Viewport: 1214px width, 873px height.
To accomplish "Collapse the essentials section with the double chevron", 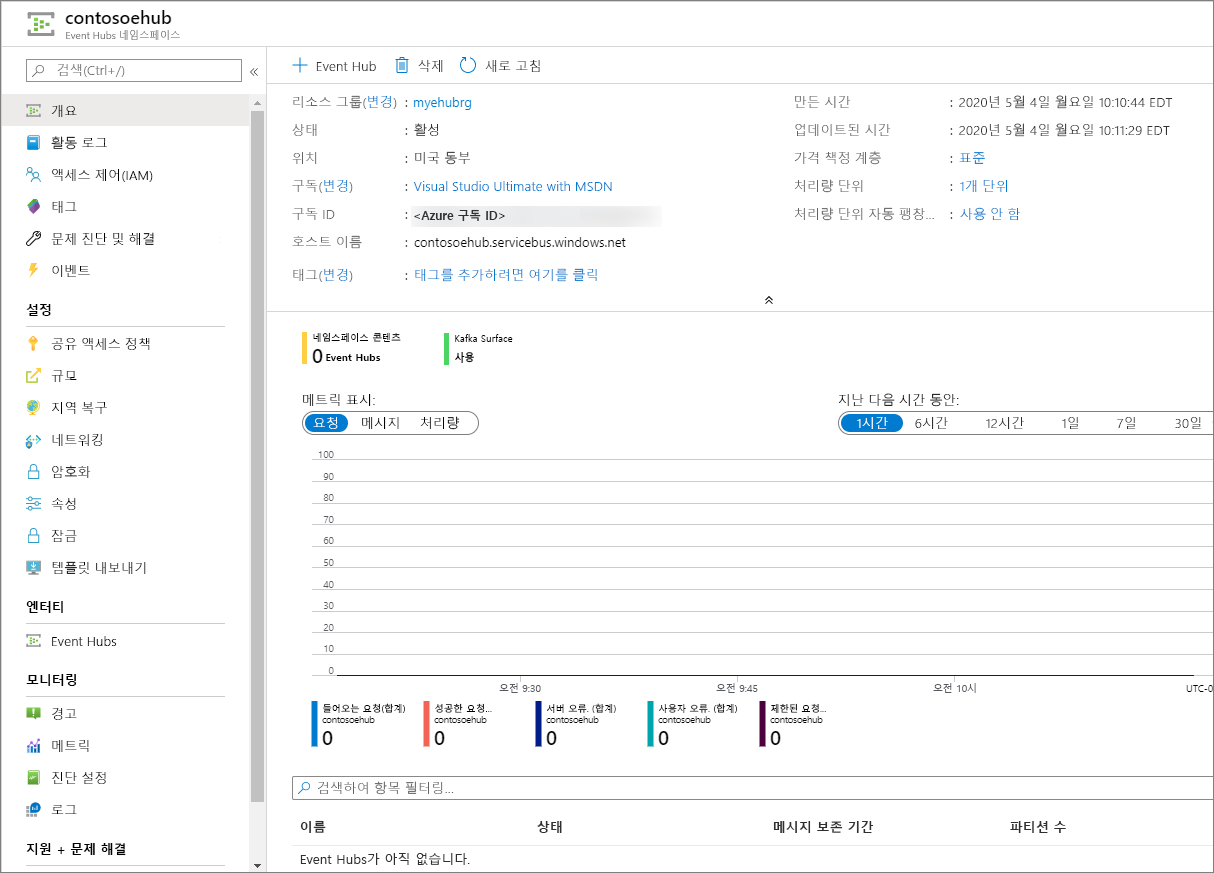I will point(768,300).
